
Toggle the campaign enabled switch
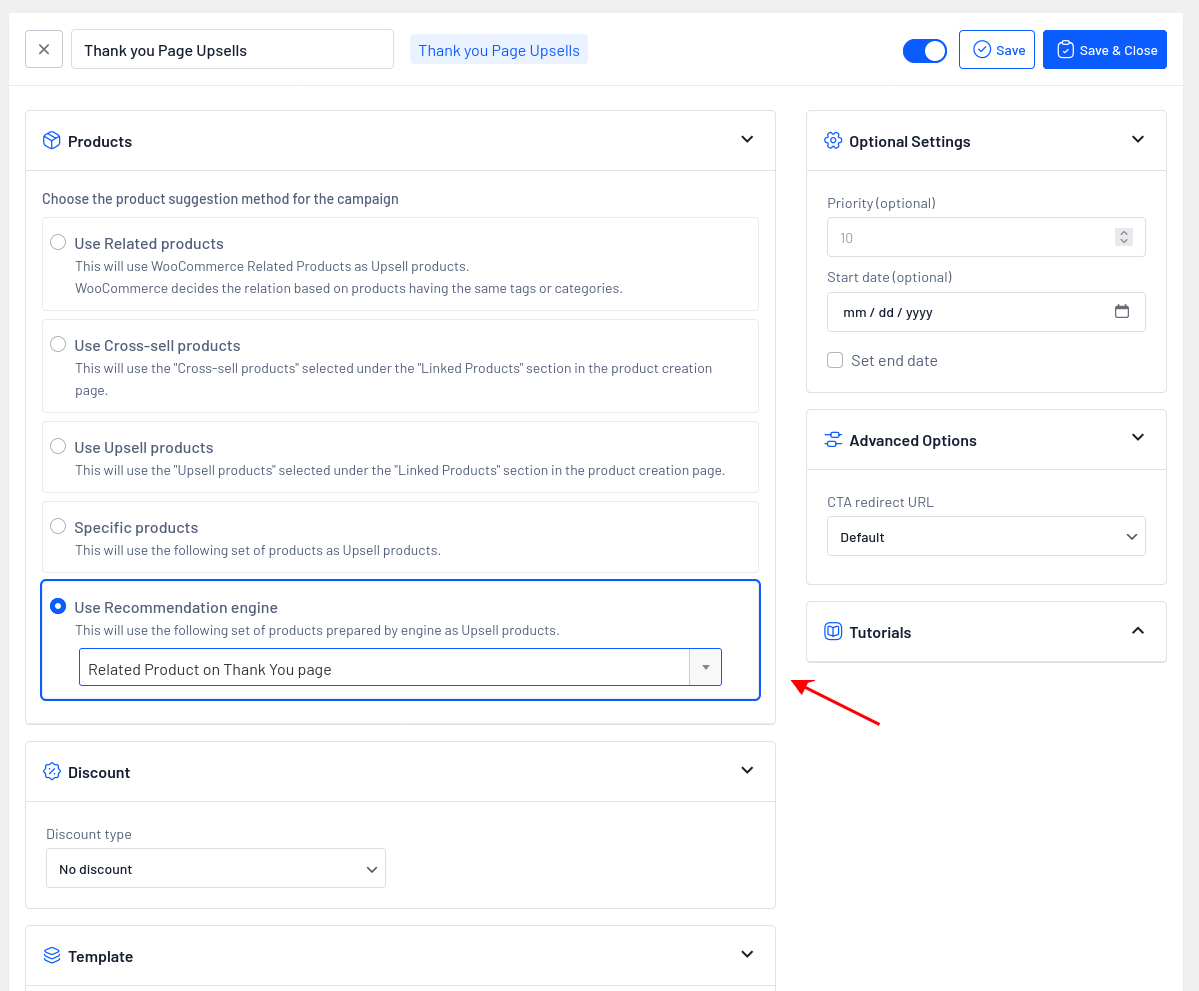(x=924, y=50)
